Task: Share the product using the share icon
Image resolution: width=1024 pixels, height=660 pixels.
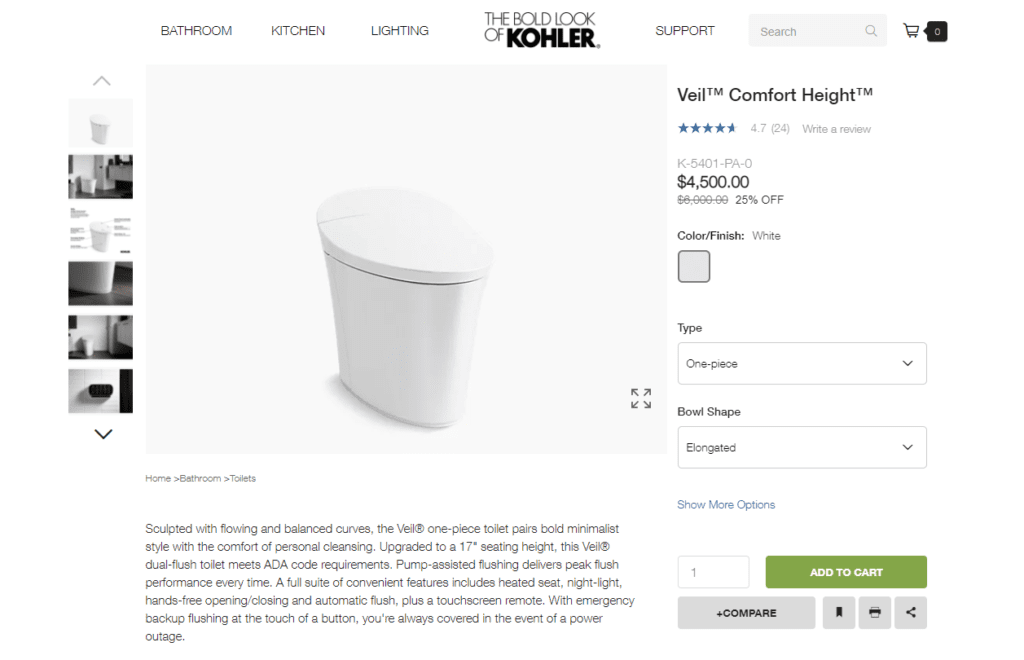Action: tap(910, 612)
